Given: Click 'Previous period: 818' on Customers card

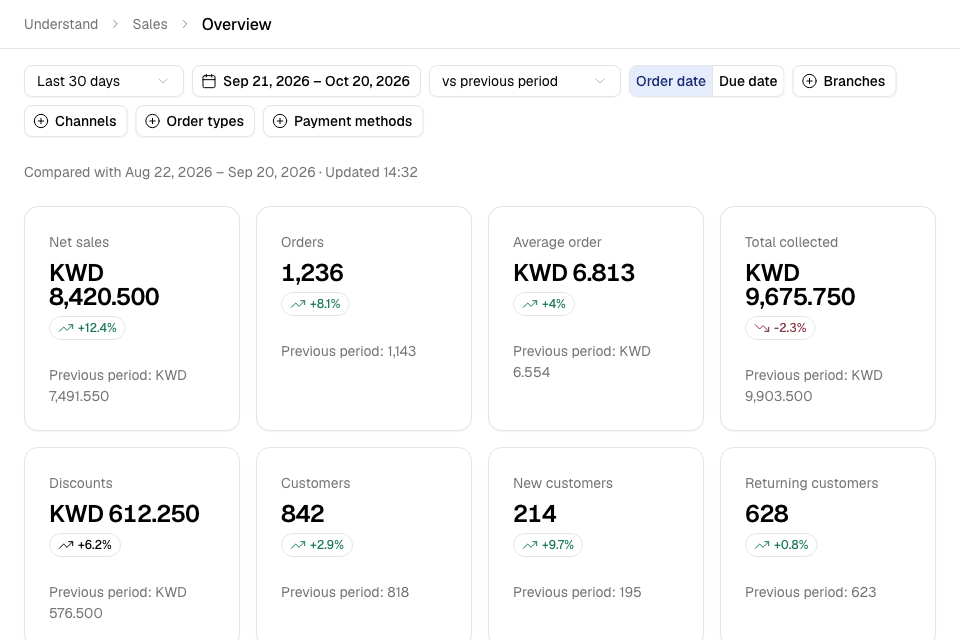Looking at the screenshot, I should pos(345,593).
